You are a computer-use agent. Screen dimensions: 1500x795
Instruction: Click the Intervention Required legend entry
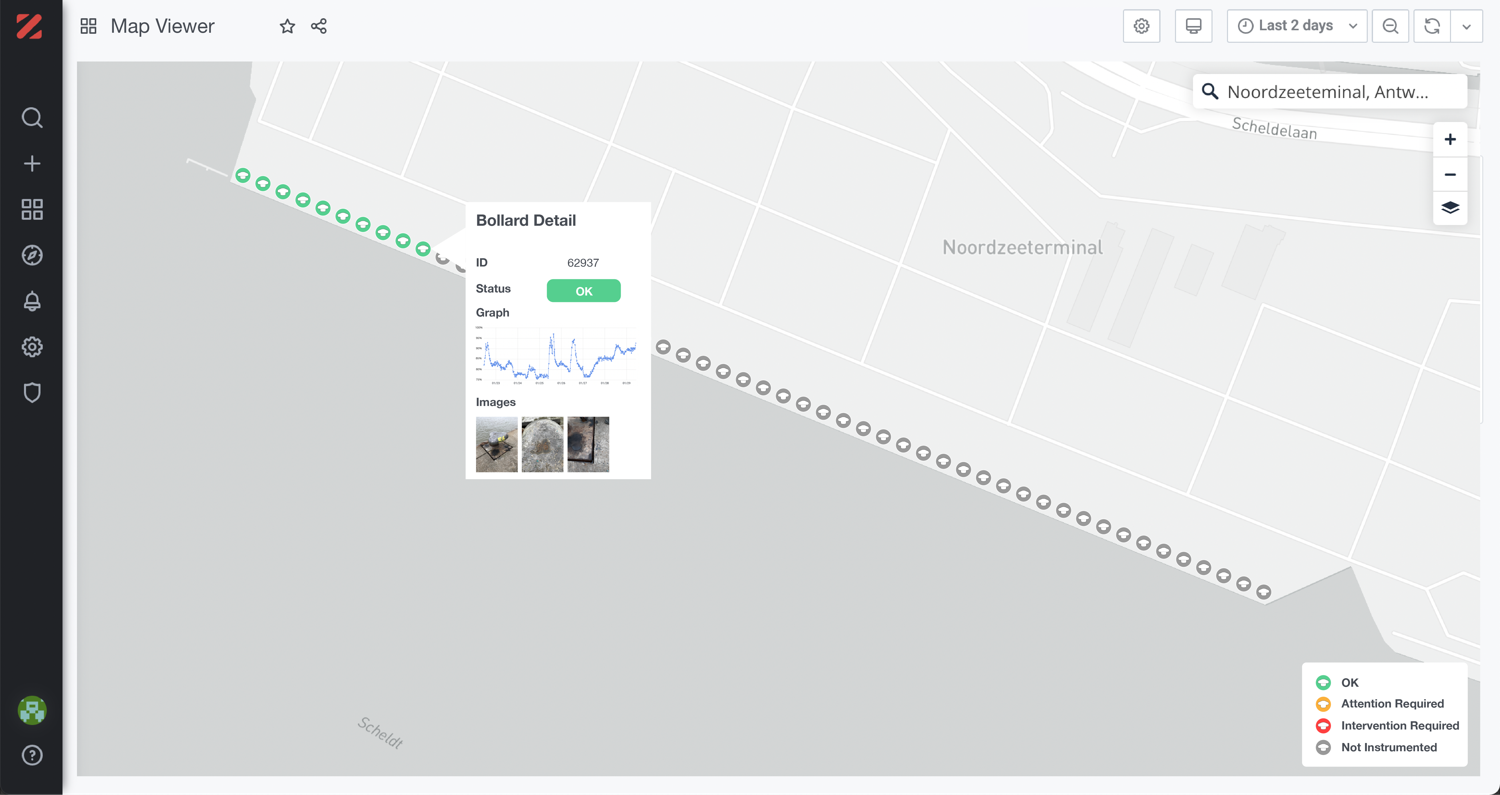[1400, 726]
